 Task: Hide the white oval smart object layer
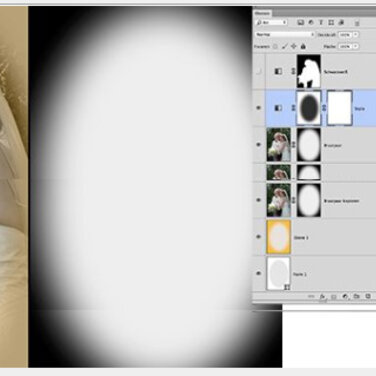(259, 273)
